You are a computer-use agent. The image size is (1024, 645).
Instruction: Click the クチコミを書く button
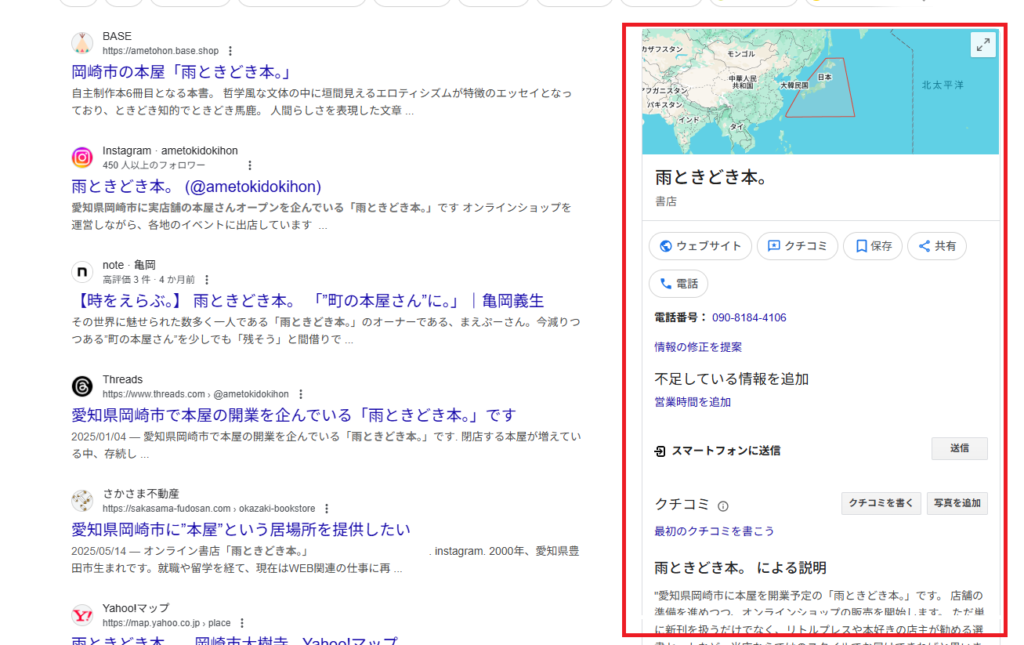pos(880,503)
